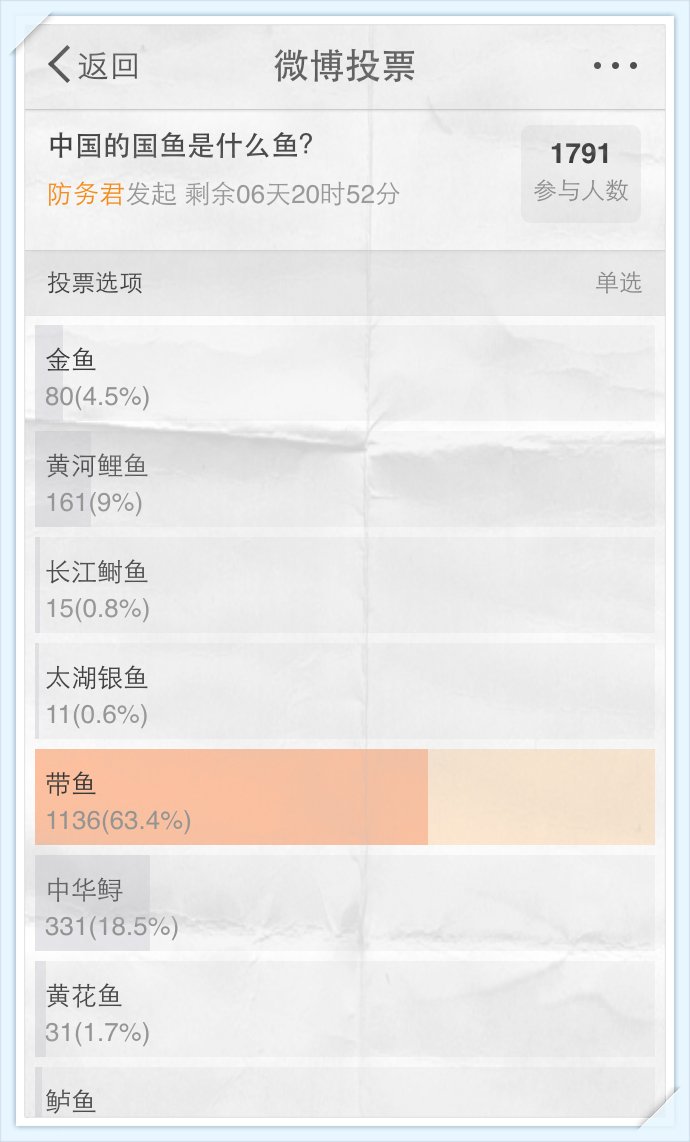
Task: Choose the 长江鲥鱼 poll option
Action: click(x=345, y=585)
